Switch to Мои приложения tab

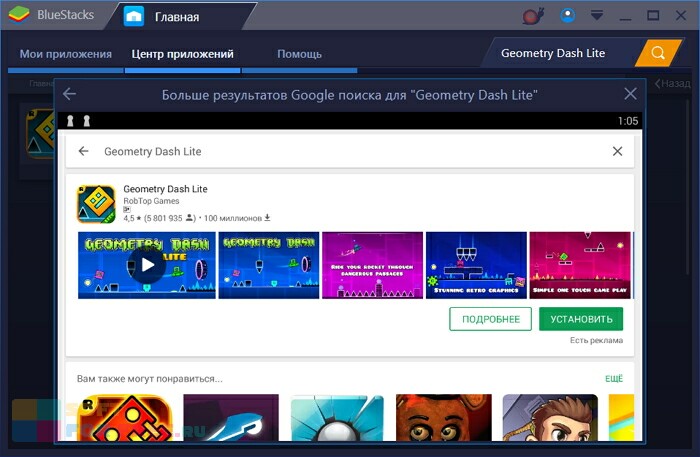pos(66,54)
